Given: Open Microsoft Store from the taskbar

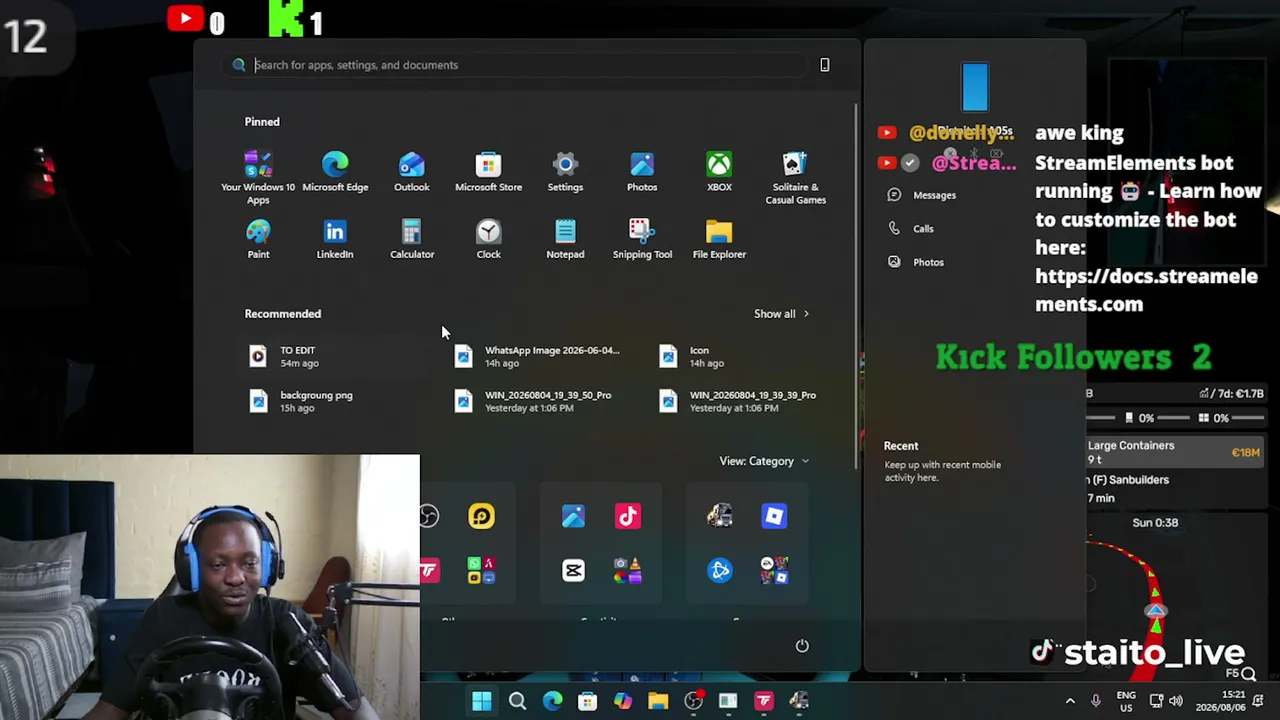Looking at the screenshot, I should 587,701.
